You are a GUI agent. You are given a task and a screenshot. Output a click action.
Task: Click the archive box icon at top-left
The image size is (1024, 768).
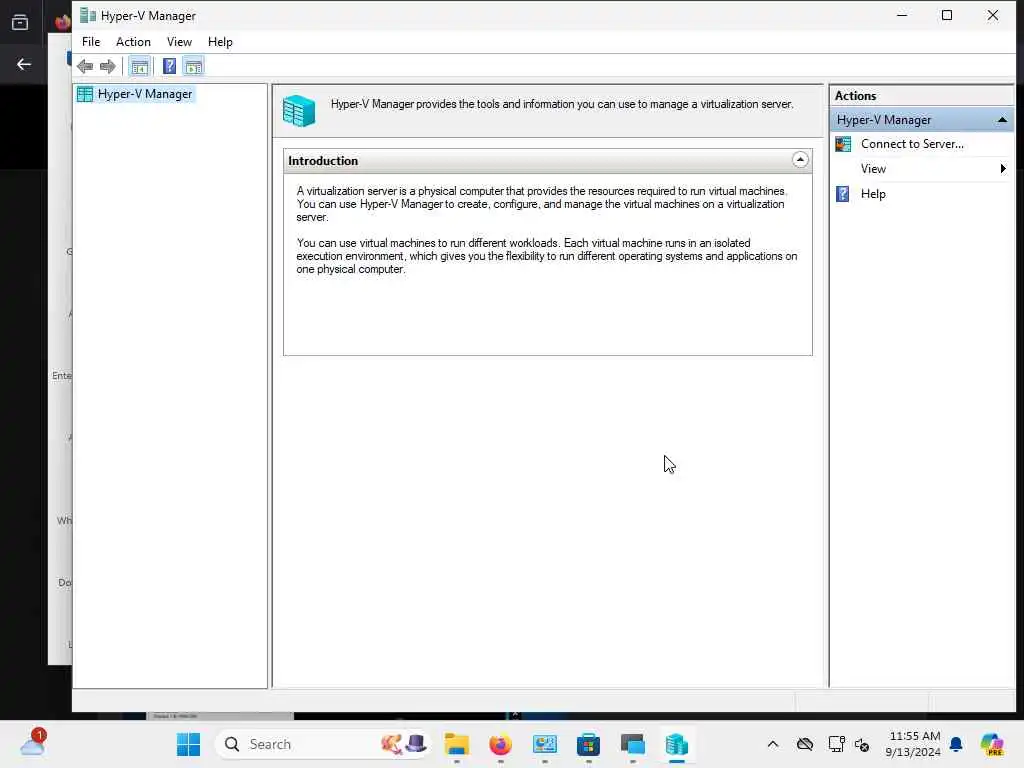(20, 23)
